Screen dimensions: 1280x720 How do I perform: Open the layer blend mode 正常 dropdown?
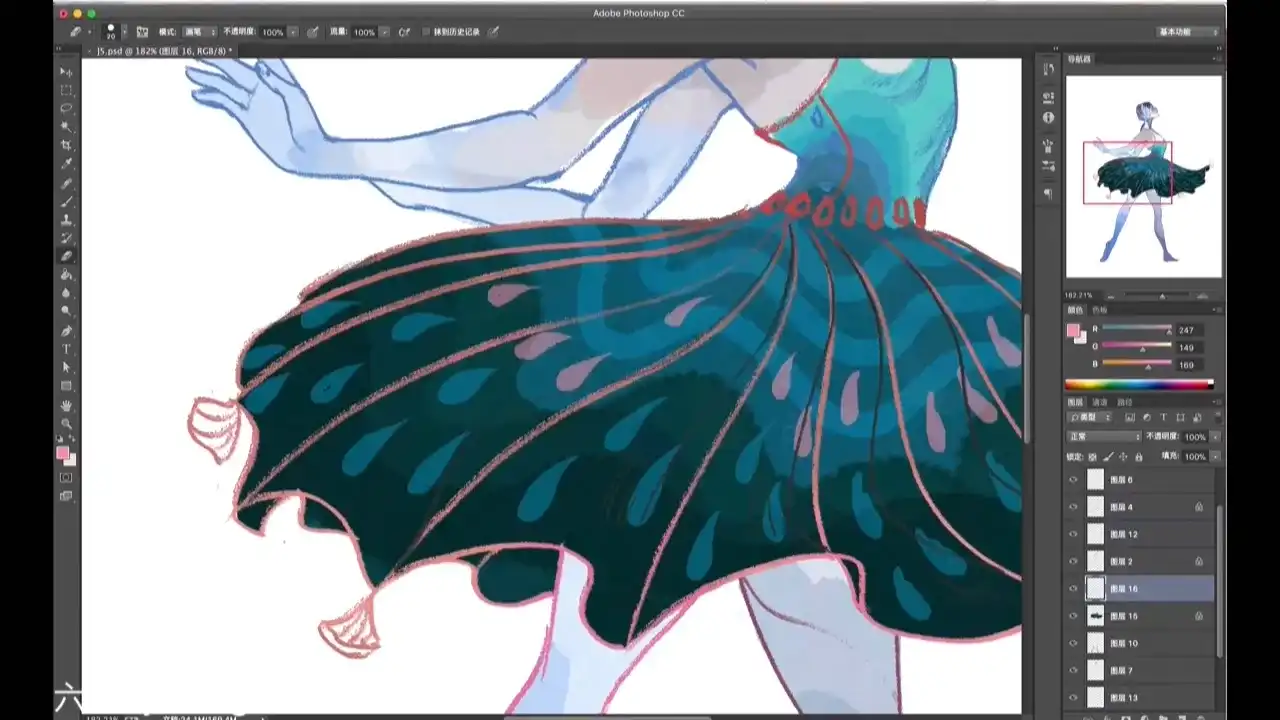click(1104, 437)
